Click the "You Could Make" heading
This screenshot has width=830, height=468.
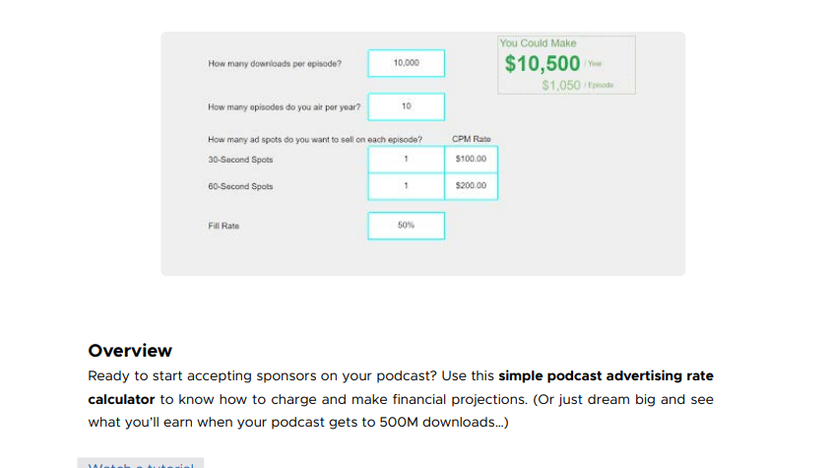[x=538, y=43]
